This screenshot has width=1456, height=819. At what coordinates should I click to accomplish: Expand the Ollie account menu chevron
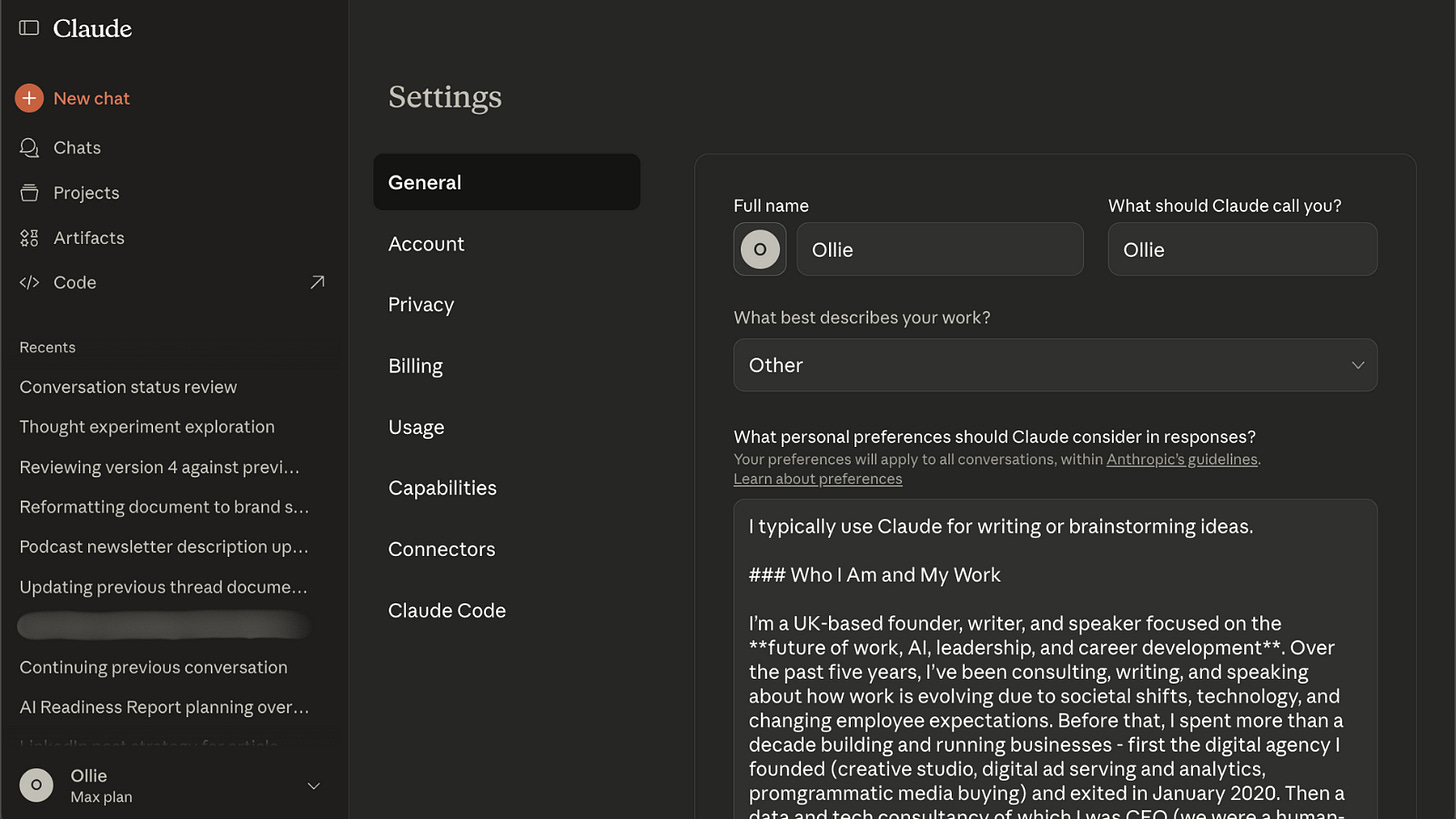(313, 786)
